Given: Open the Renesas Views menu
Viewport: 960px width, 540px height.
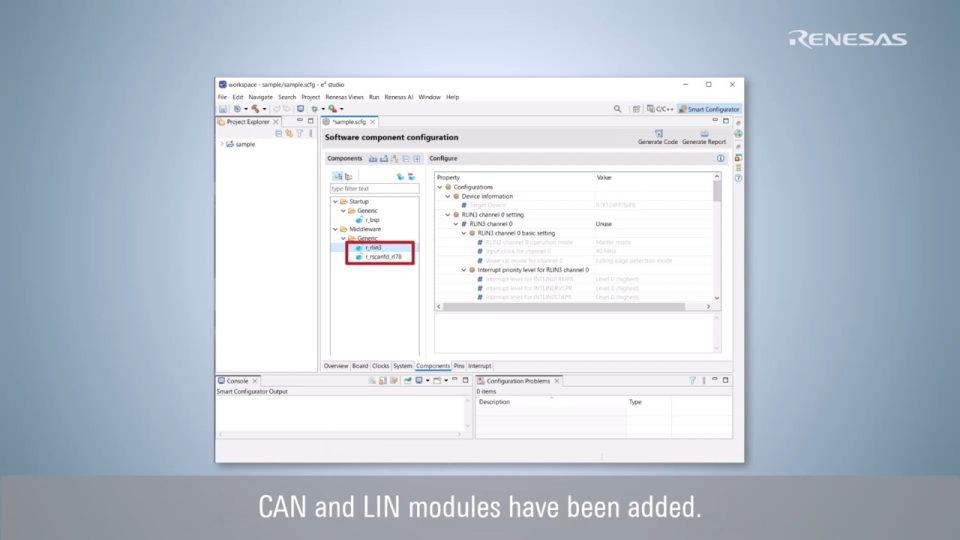Looking at the screenshot, I should coord(344,97).
